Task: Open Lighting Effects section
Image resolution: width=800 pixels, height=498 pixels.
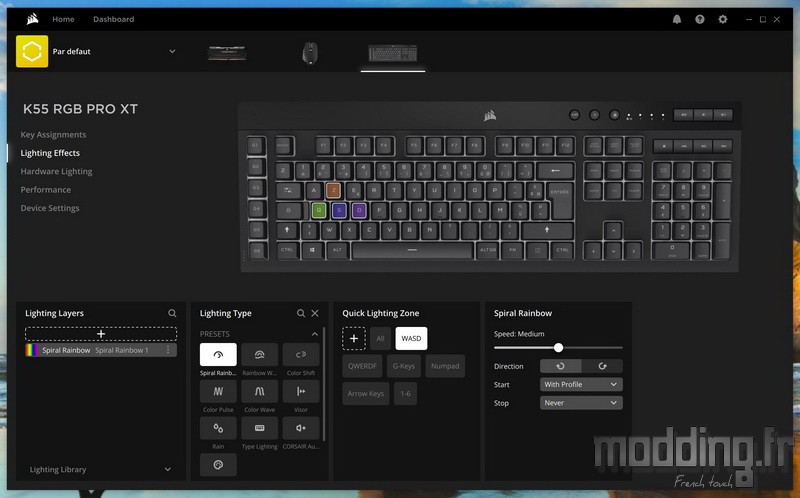Action: tap(50, 153)
